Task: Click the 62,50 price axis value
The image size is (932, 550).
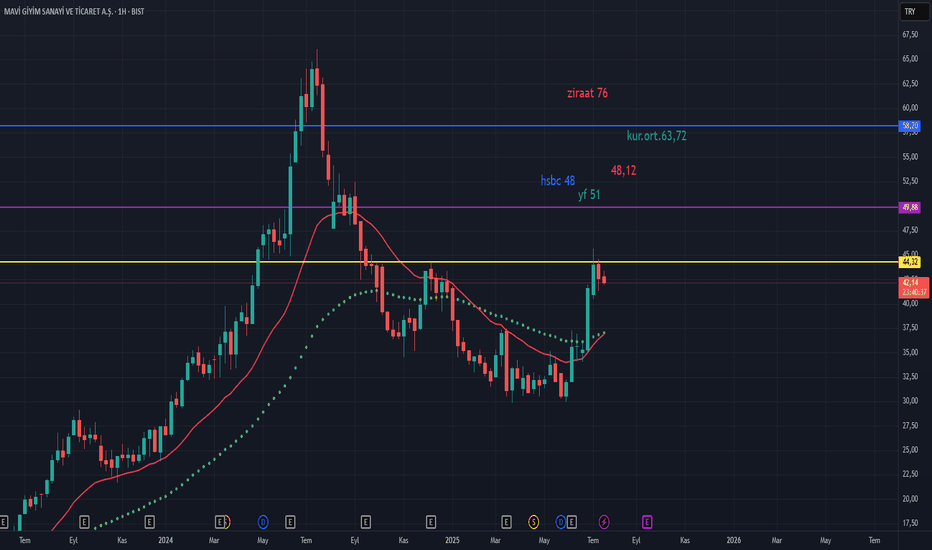Action: click(910, 83)
